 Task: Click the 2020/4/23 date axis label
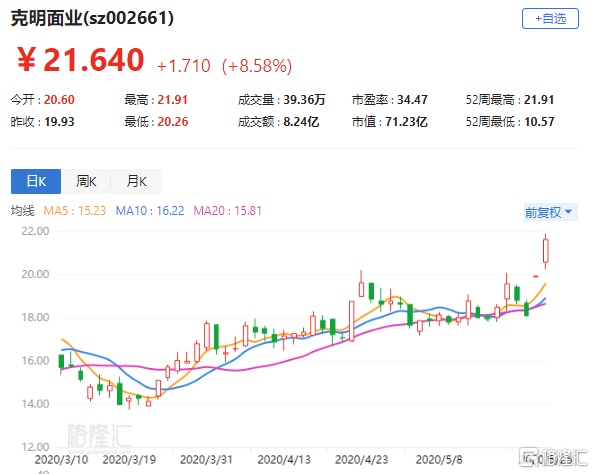pyautogui.click(x=361, y=460)
